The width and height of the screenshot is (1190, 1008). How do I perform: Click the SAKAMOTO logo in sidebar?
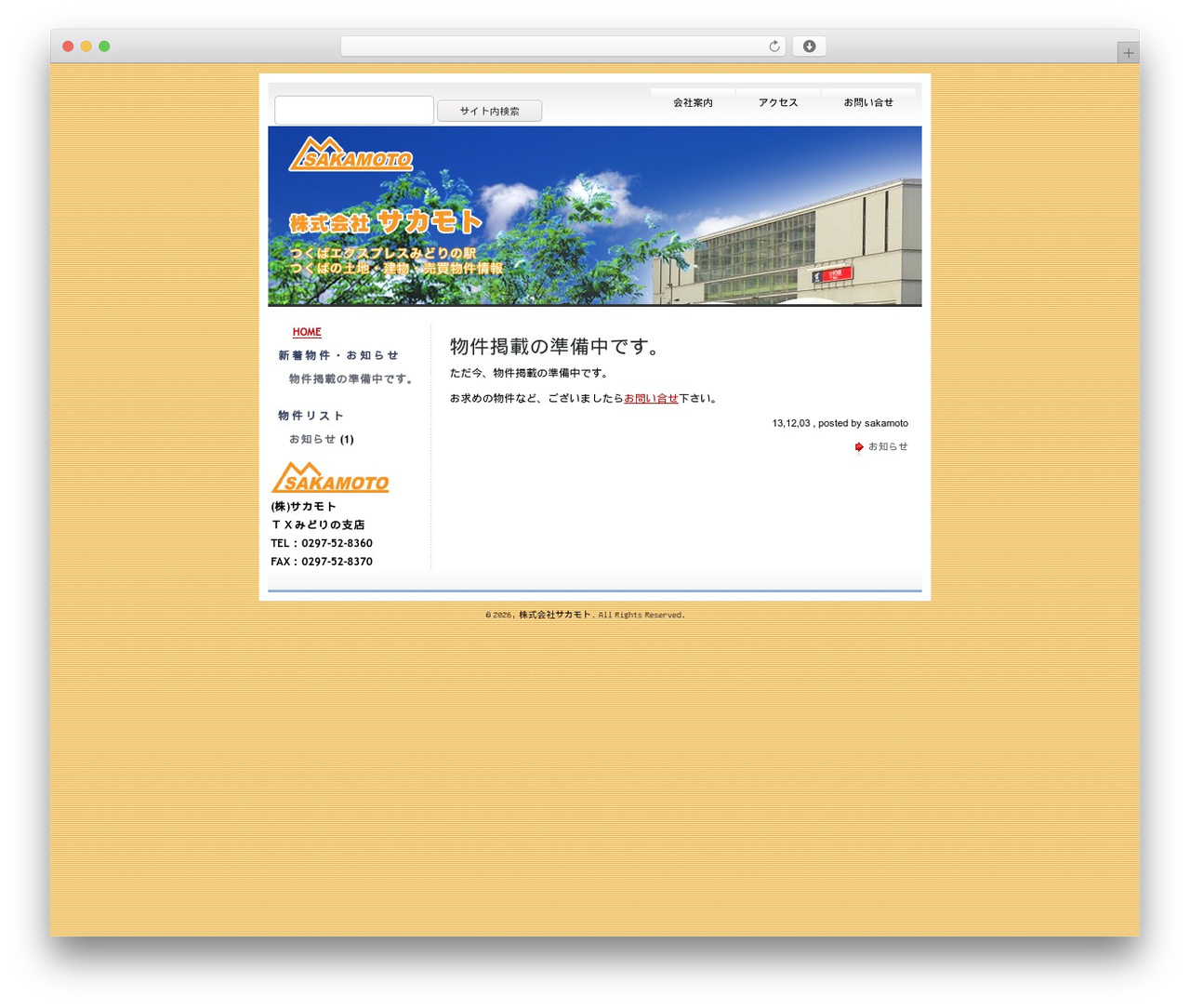click(x=330, y=477)
